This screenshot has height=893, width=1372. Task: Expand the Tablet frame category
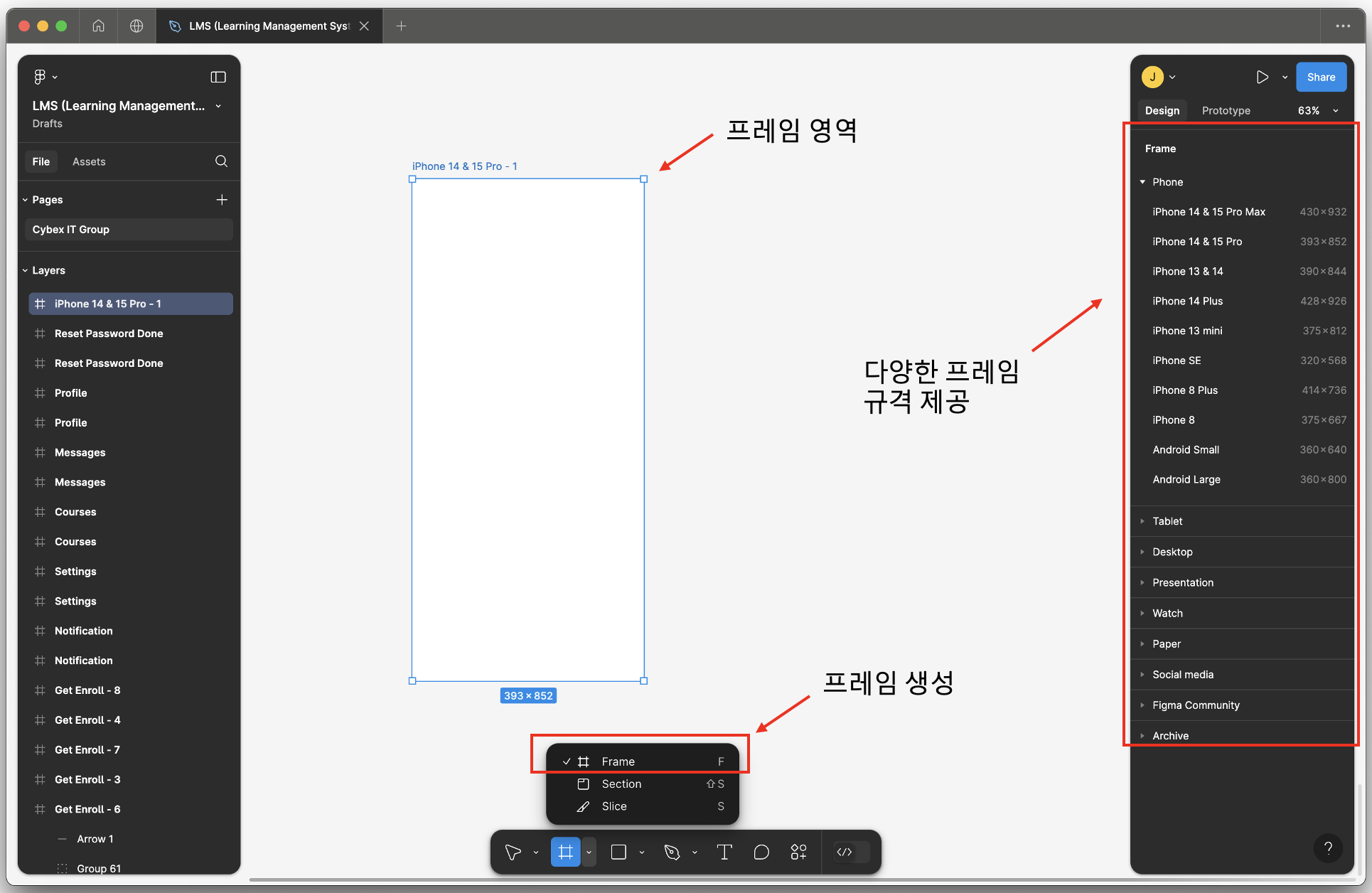coord(1142,521)
